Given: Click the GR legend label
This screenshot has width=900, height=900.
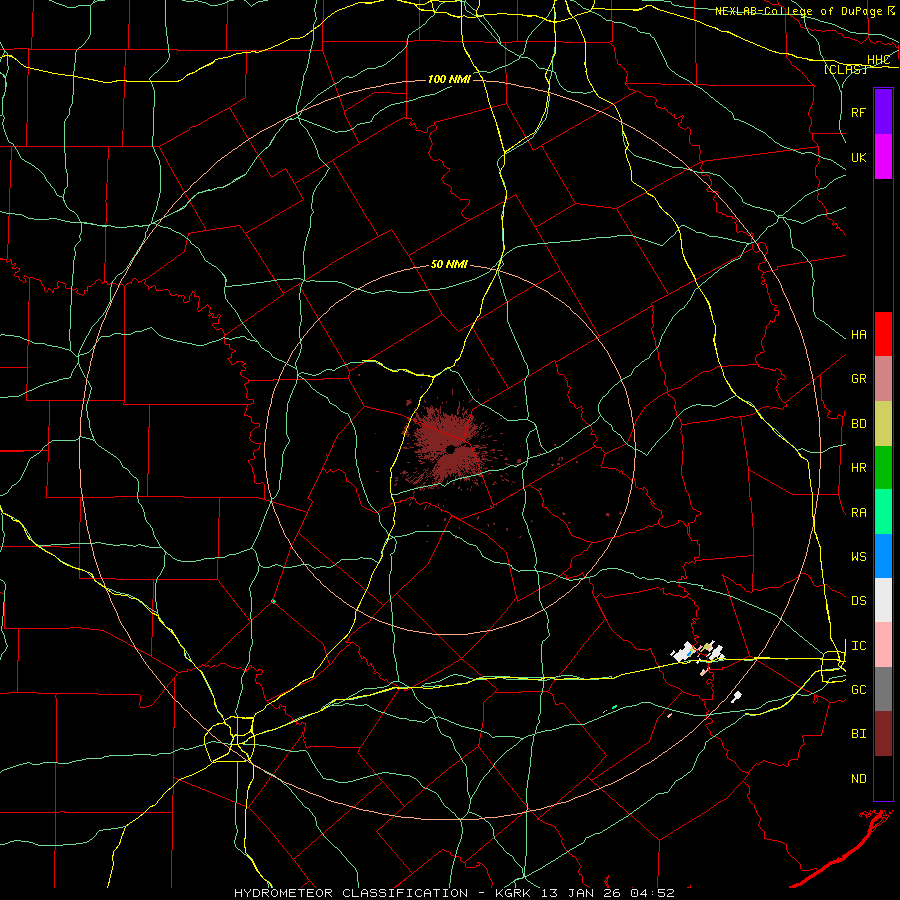Looking at the screenshot, I should click(858, 379).
